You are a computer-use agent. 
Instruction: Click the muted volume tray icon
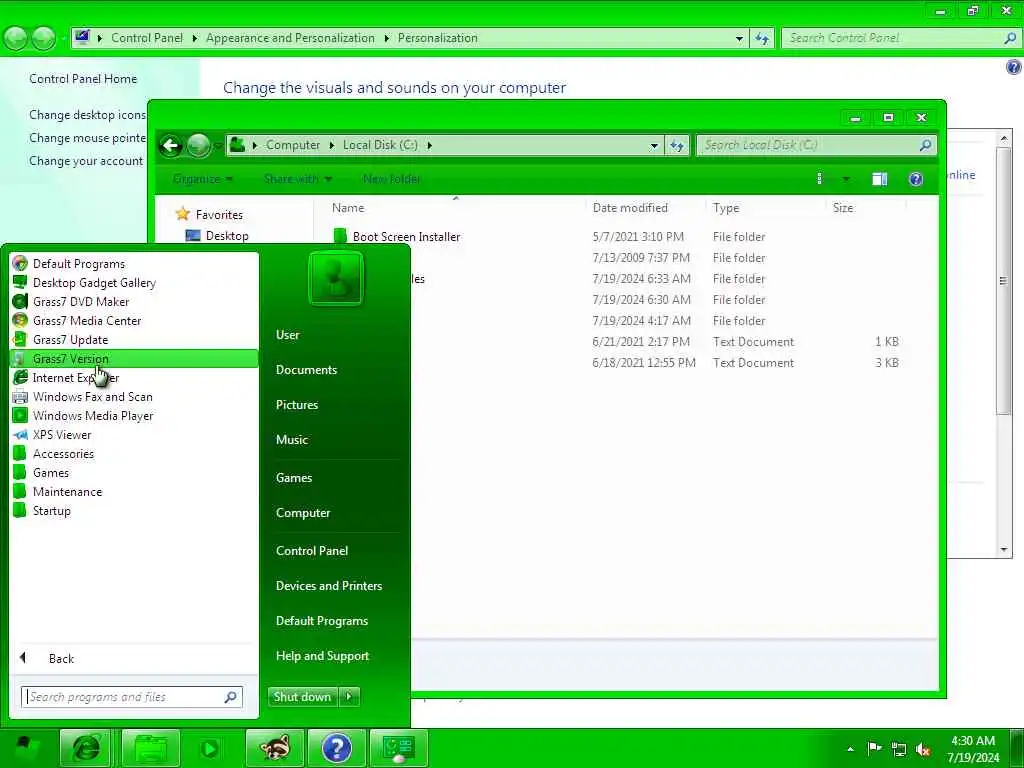(x=923, y=750)
